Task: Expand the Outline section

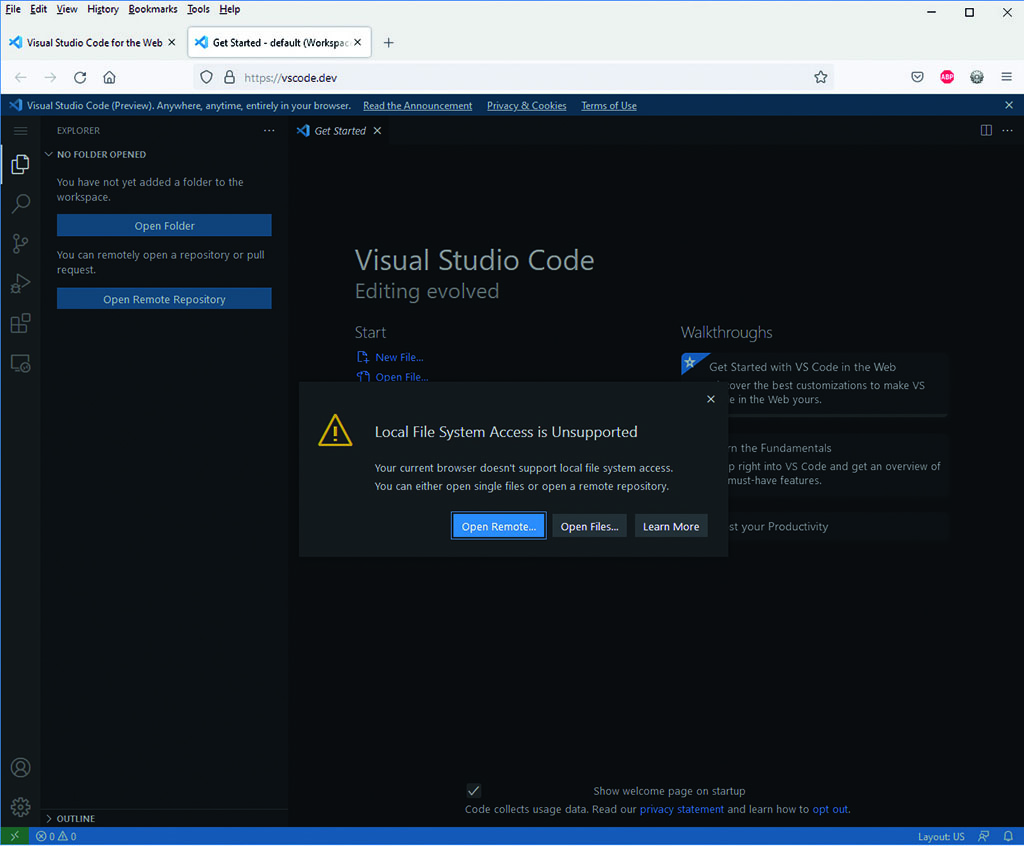Action: tap(75, 819)
